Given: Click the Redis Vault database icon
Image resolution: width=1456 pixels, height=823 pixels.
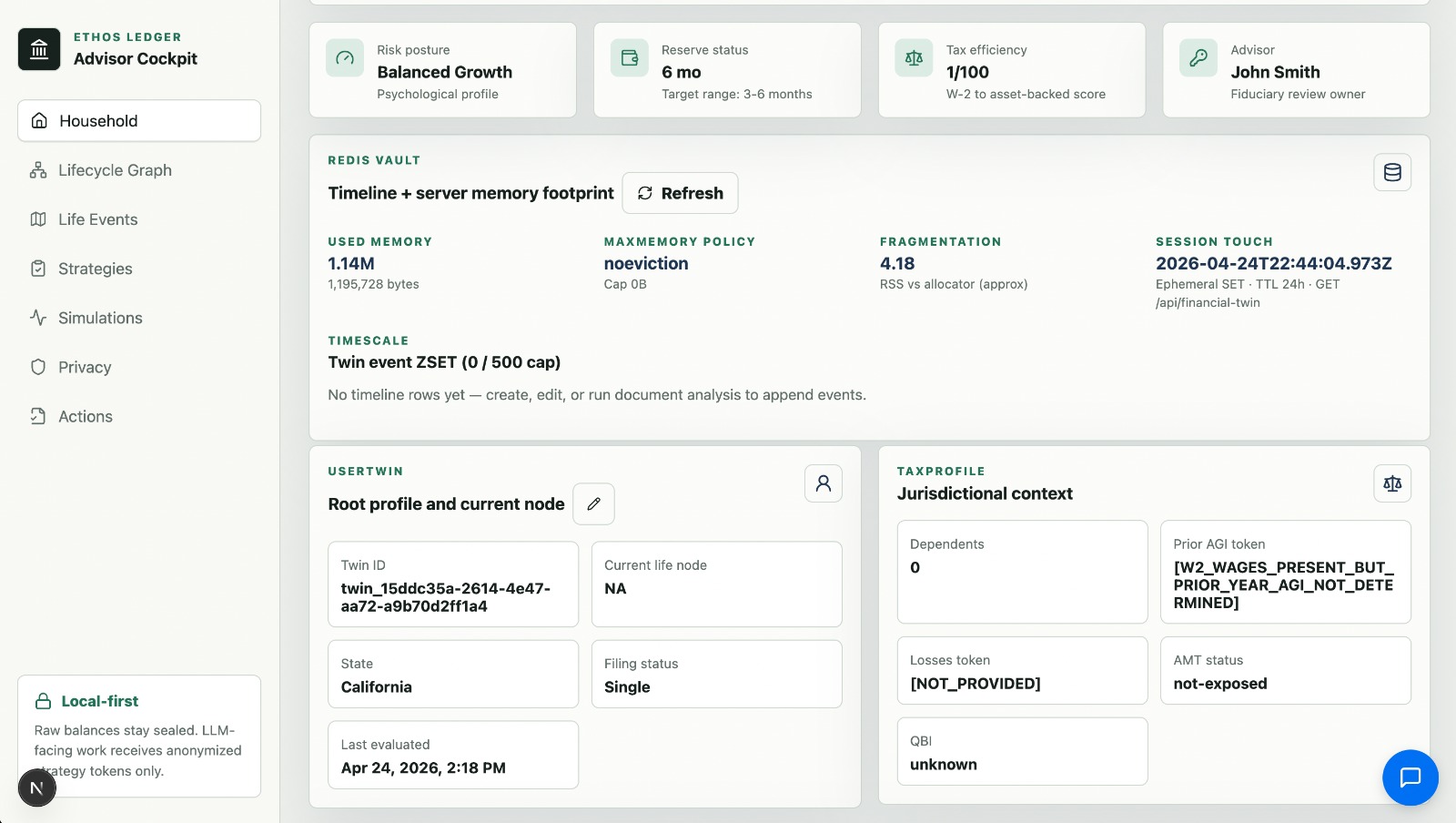Looking at the screenshot, I should pyautogui.click(x=1391, y=172).
